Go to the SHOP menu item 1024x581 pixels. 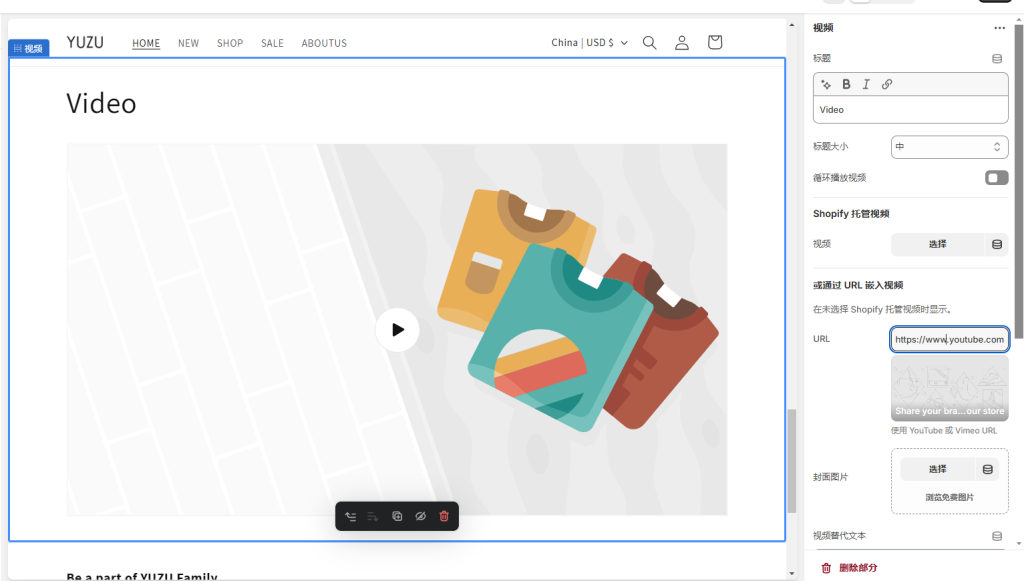230,43
